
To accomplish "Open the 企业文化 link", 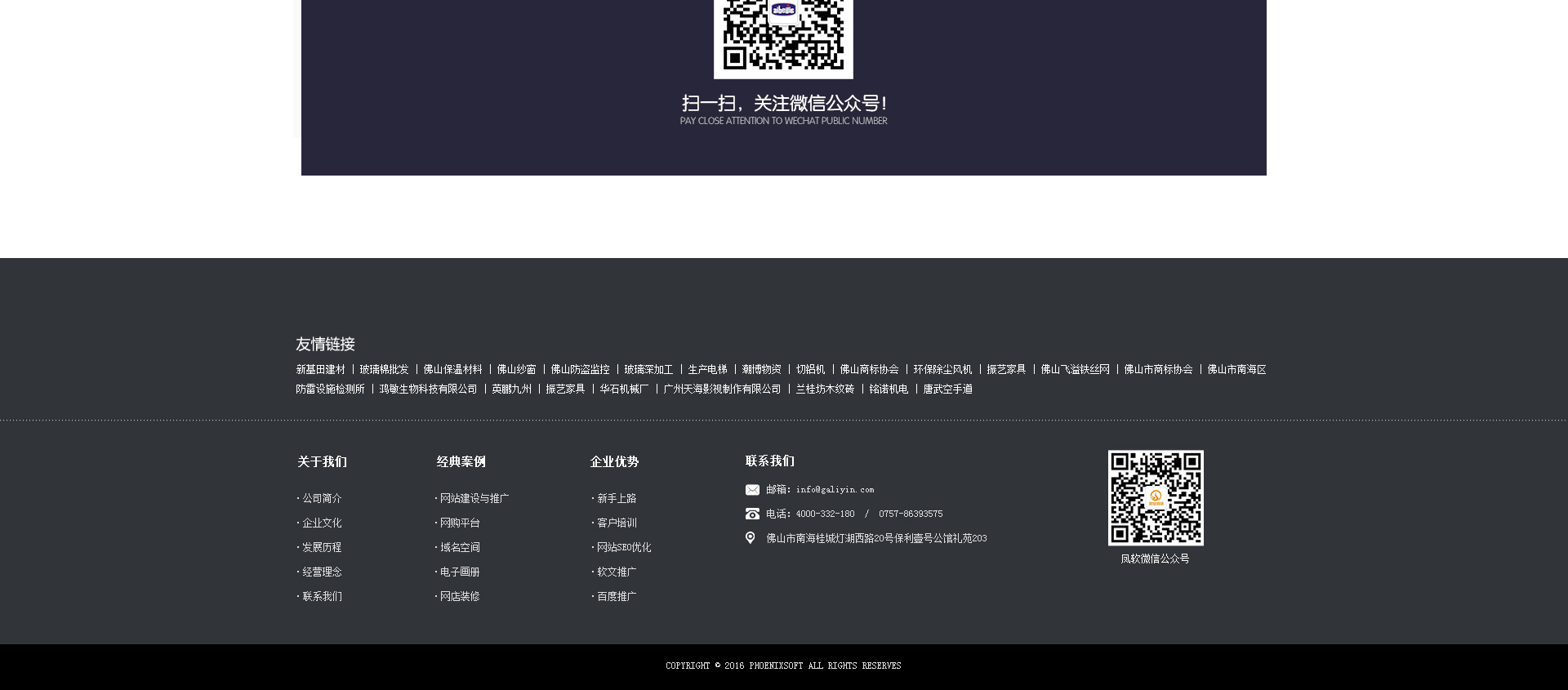I will 322,523.
